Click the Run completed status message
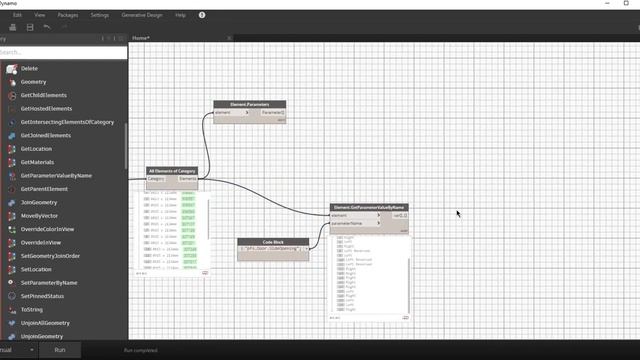This screenshot has height=360, width=640. click(x=140, y=350)
